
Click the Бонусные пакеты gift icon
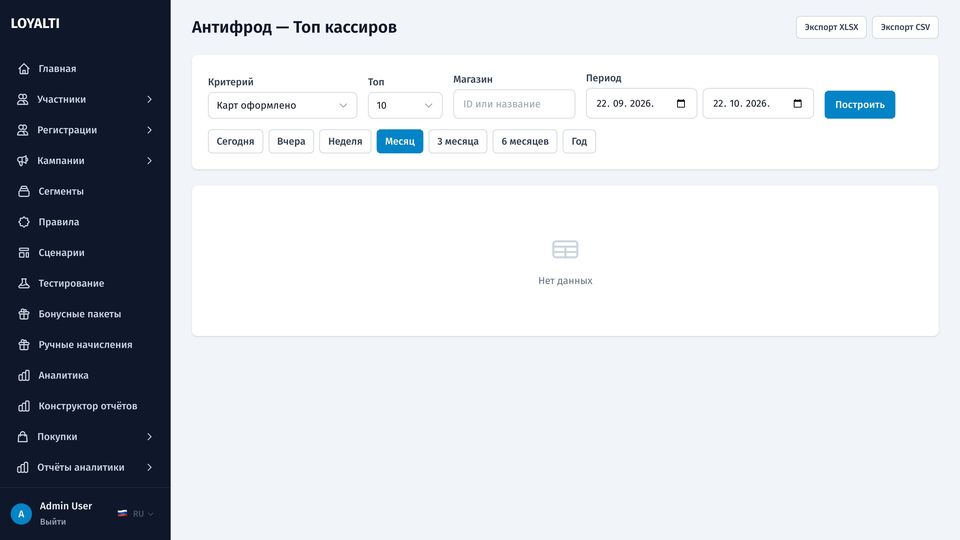[x=24, y=313]
